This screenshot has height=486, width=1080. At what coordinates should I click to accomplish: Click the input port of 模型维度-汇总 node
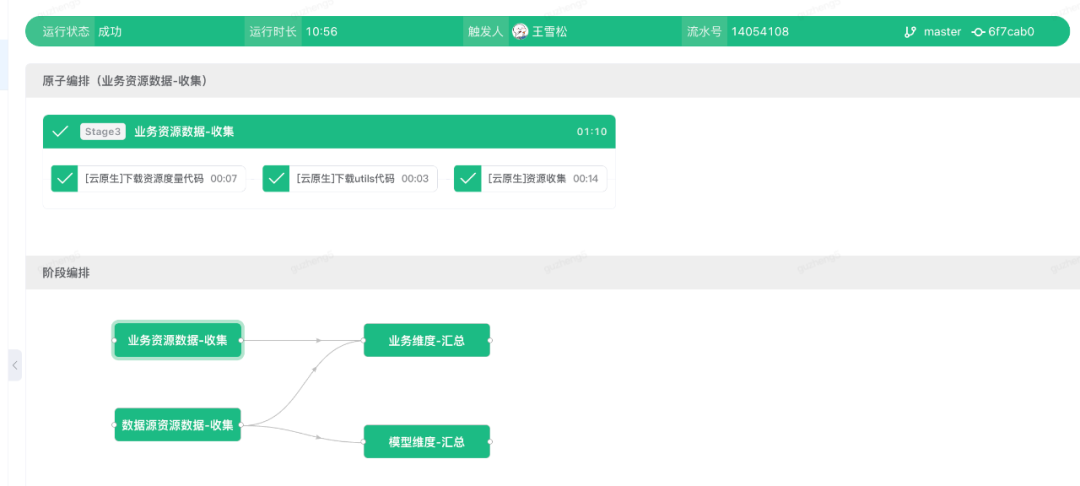(x=364, y=441)
